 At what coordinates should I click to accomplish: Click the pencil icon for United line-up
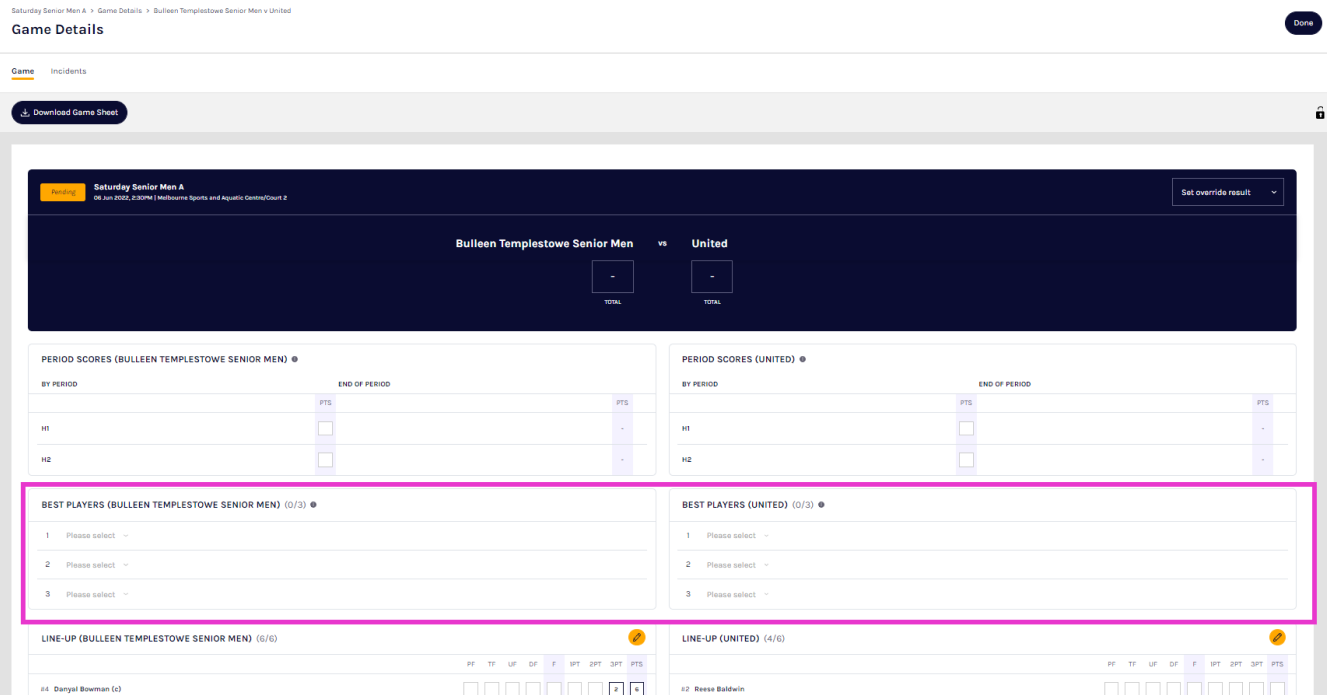pyautogui.click(x=1277, y=637)
